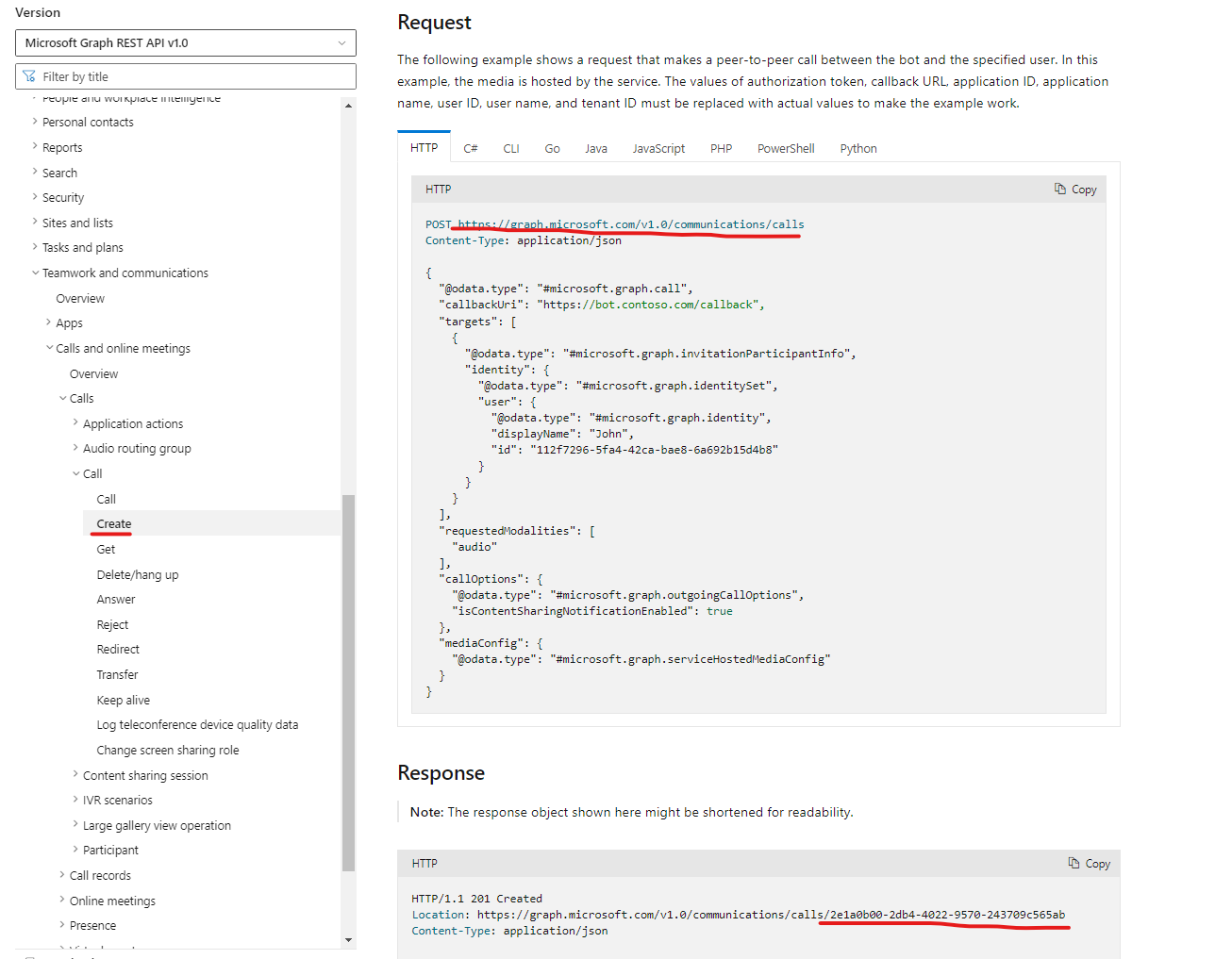
Task: Click the Request section heading
Action: (434, 23)
